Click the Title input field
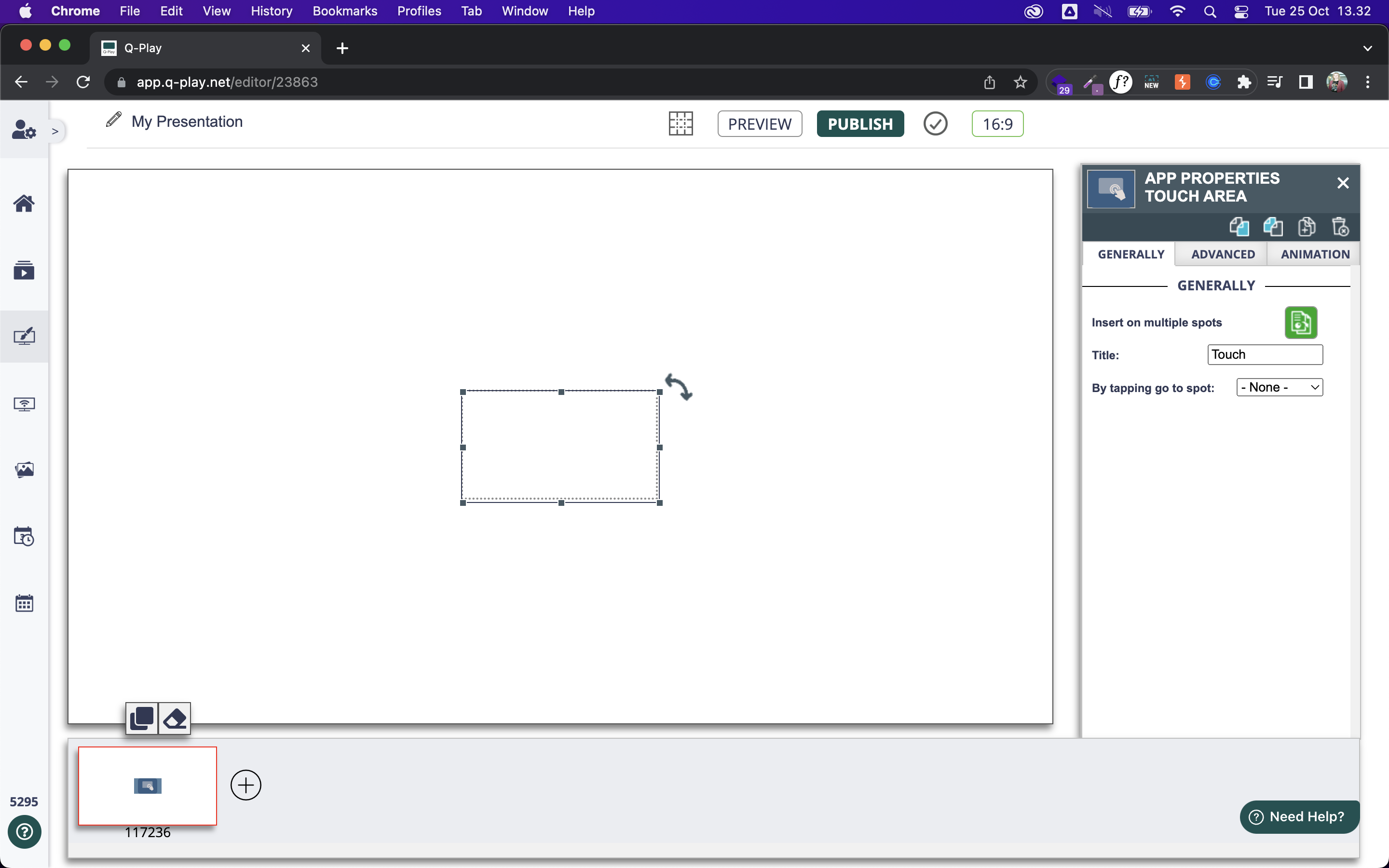The image size is (1389, 868). coord(1265,354)
